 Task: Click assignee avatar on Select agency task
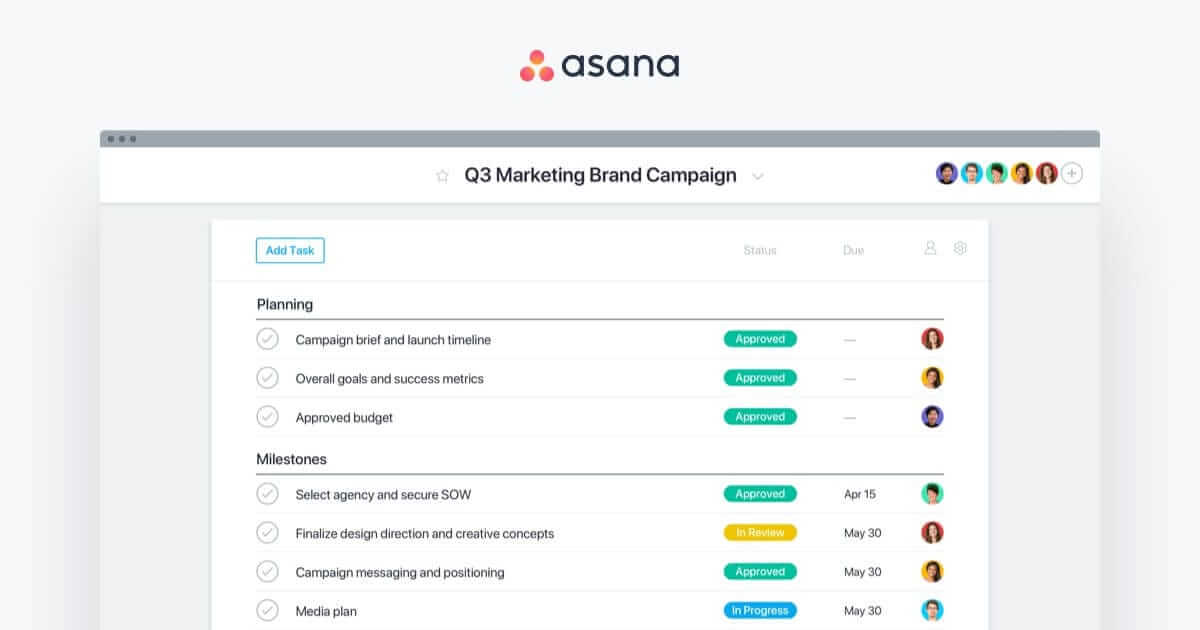click(x=932, y=494)
